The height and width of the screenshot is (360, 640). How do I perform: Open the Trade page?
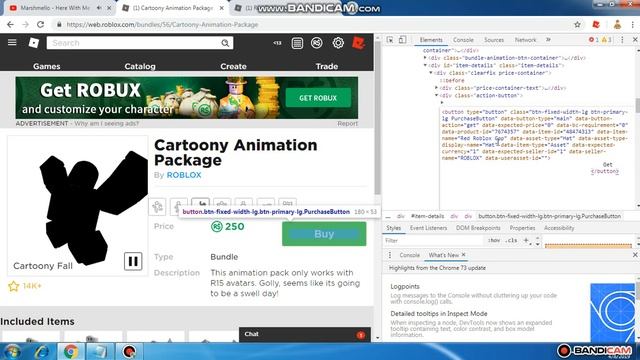327,66
